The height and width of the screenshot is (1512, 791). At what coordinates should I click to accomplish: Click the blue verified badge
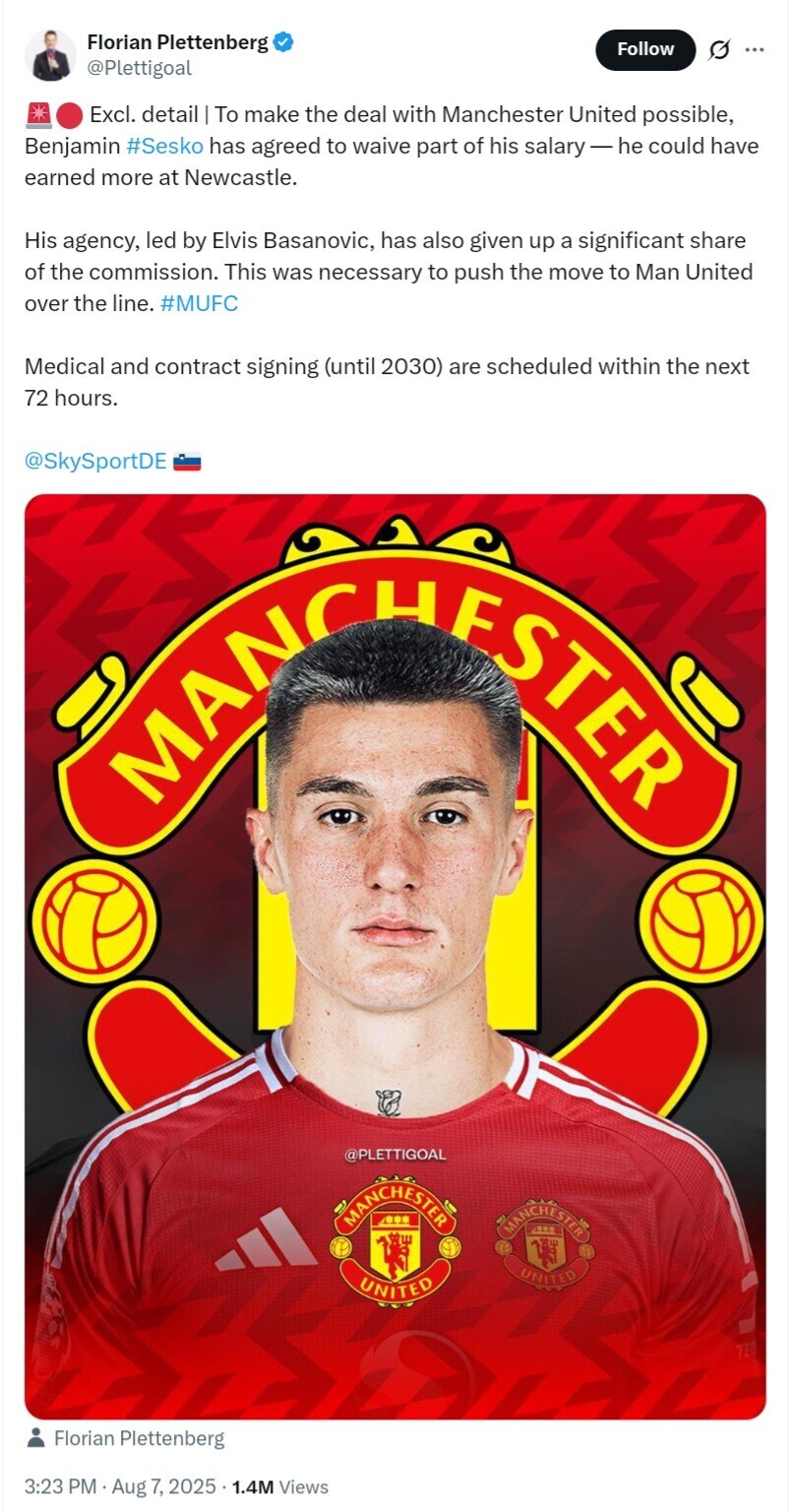click(284, 42)
